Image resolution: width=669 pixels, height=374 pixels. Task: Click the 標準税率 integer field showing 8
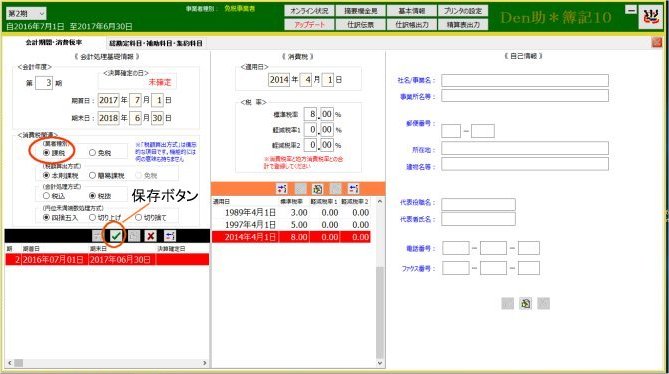[311, 114]
